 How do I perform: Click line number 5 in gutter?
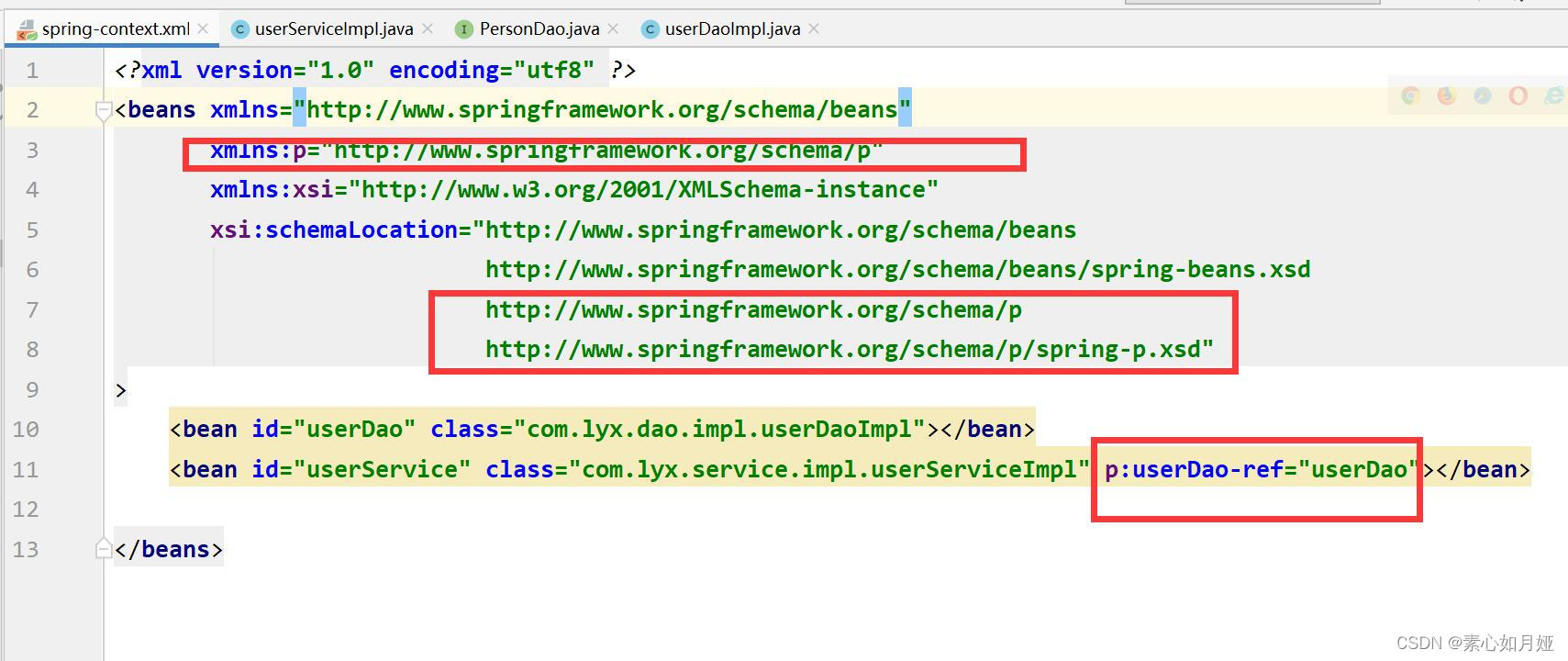click(32, 230)
